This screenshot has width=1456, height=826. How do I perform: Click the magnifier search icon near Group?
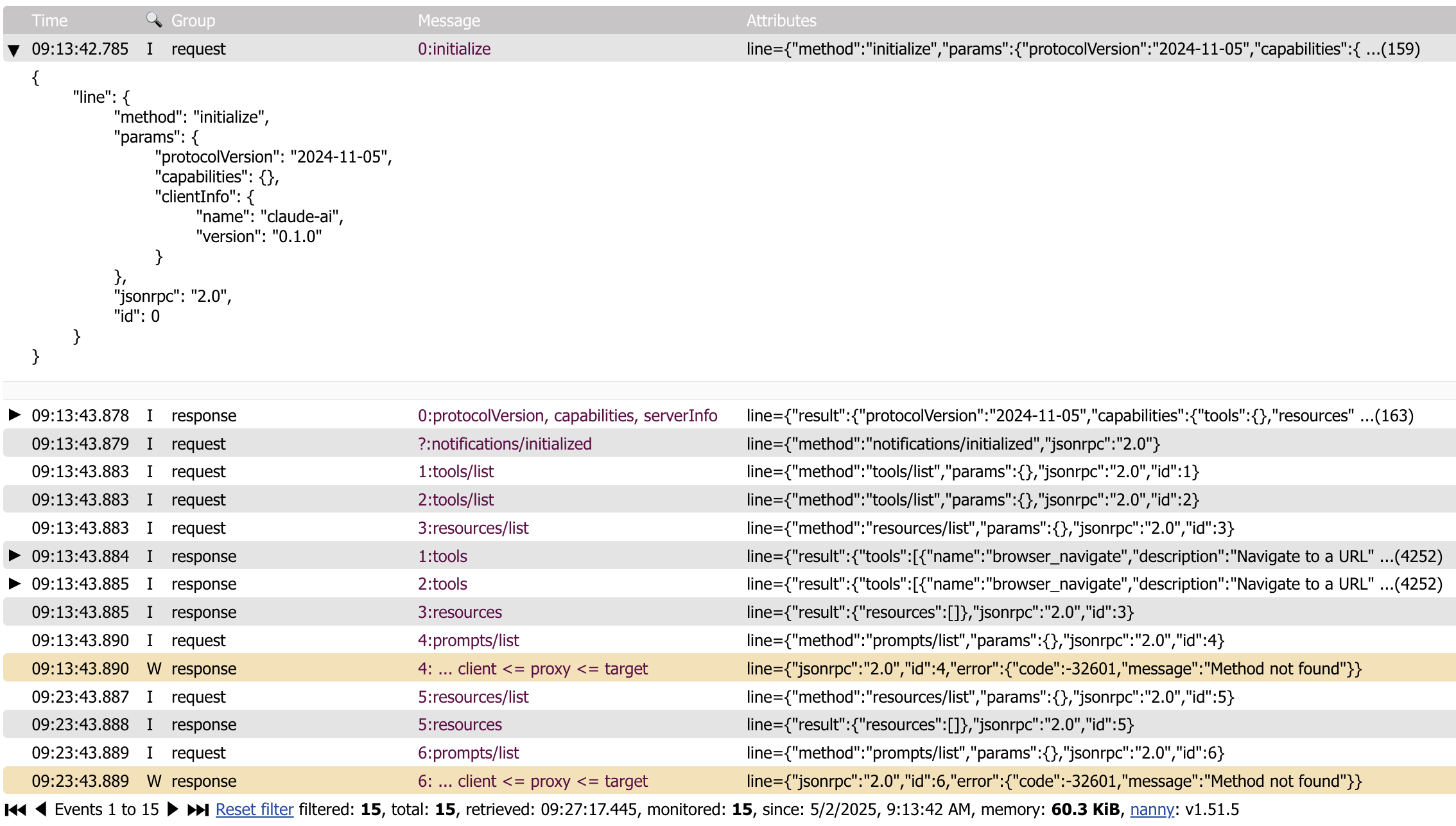pyautogui.click(x=153, y=20)
